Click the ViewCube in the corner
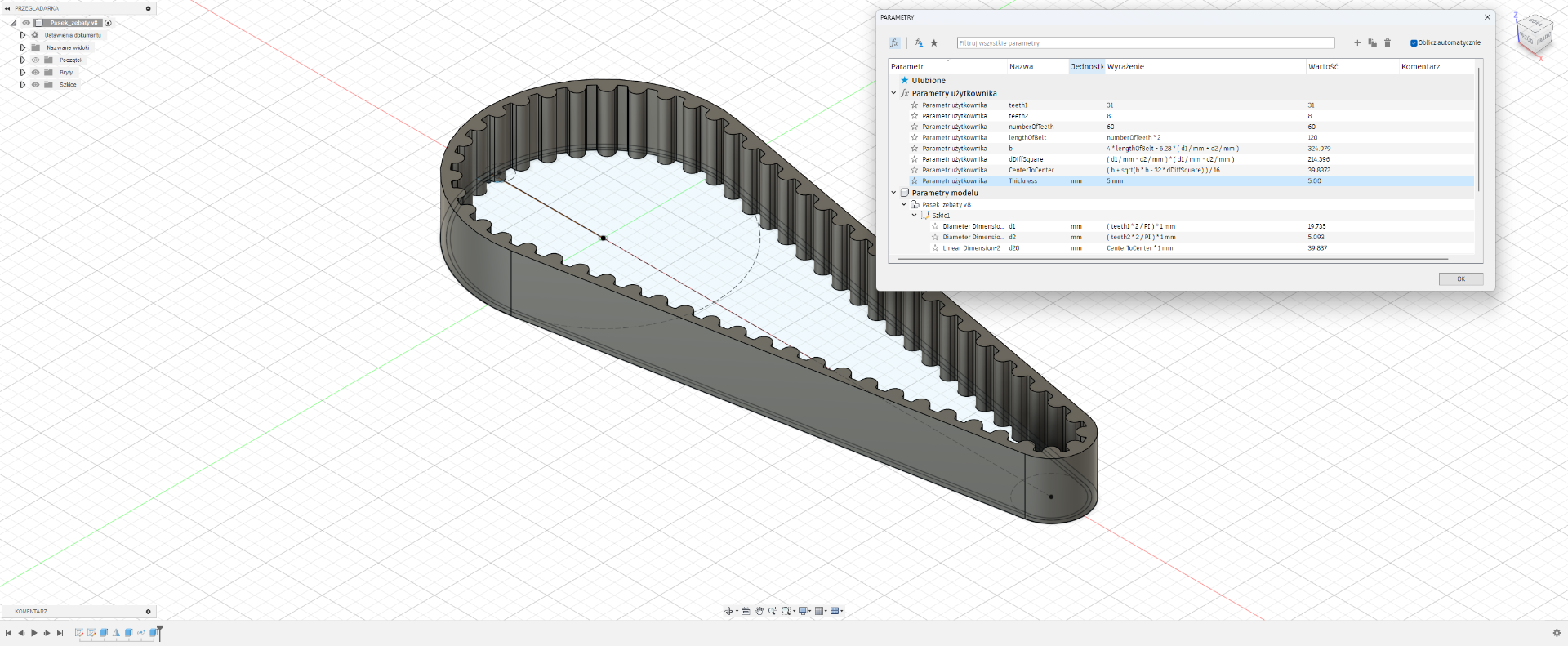Image resolution: width=1568 pixels, height=646 pixels. [1534, 34]
